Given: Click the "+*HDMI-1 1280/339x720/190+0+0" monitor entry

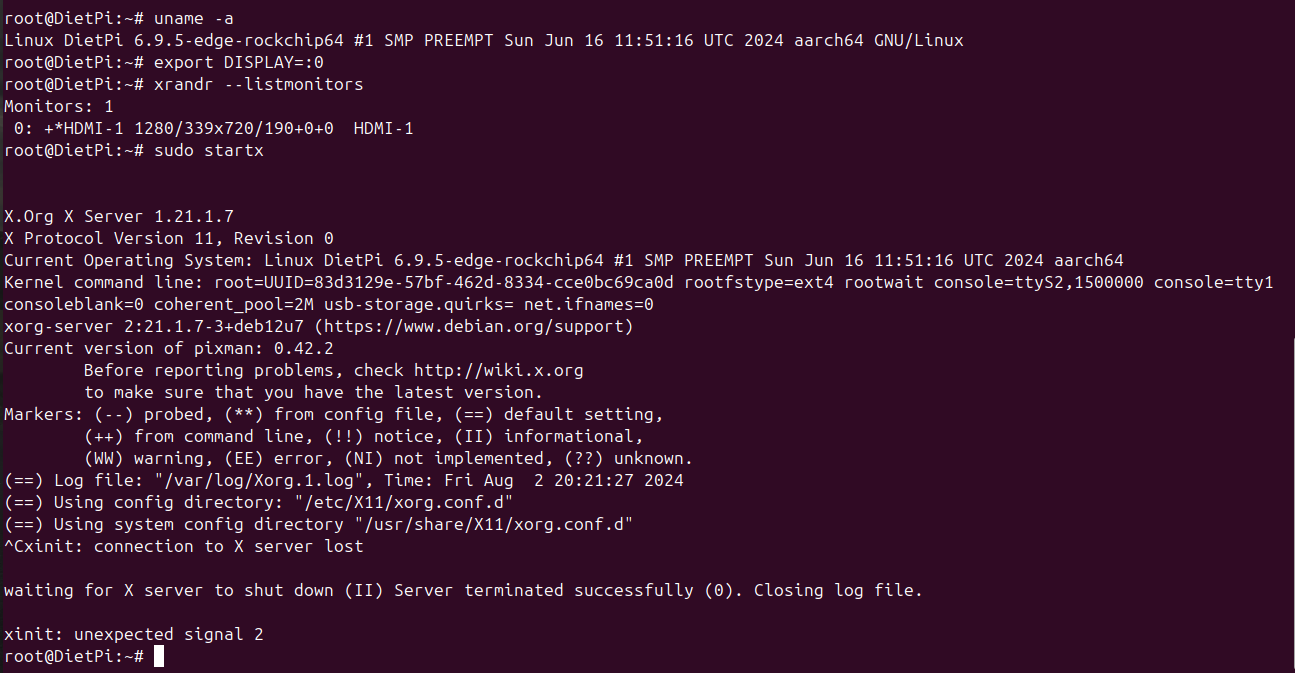Looking at the screenshot, I should pyautogui.click(x=188, y=128).
